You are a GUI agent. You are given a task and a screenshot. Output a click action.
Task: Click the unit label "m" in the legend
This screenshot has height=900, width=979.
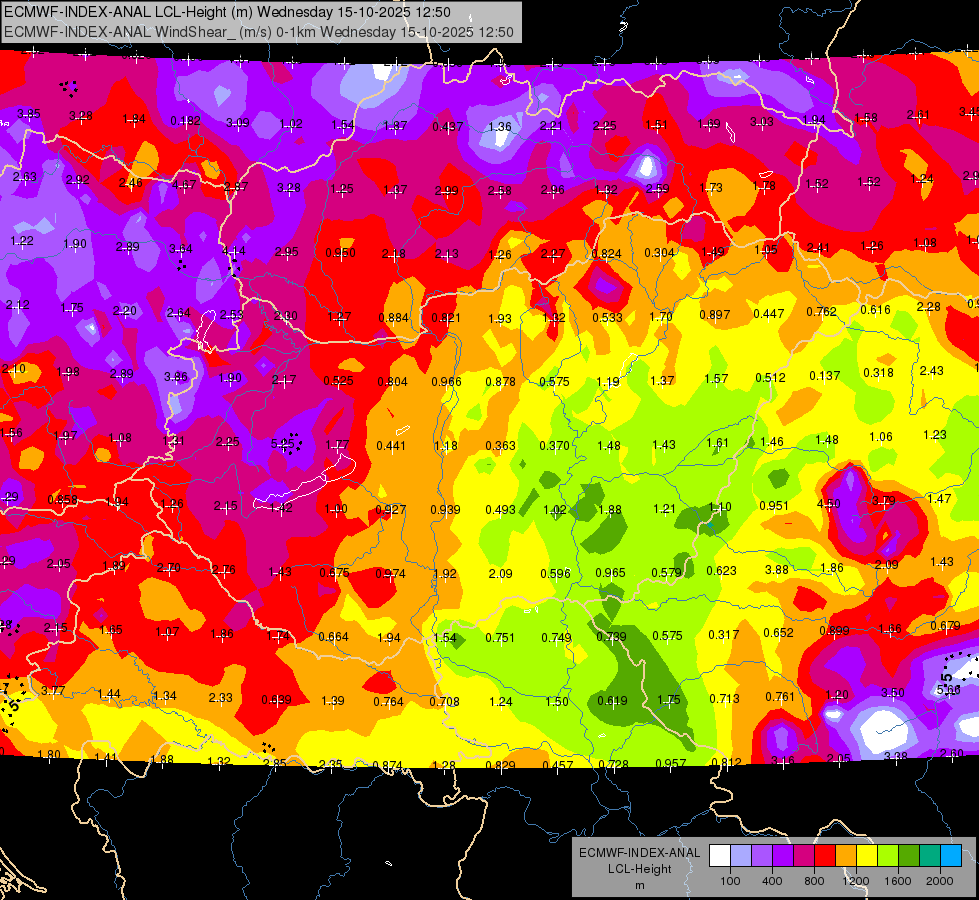pos(639,885)
